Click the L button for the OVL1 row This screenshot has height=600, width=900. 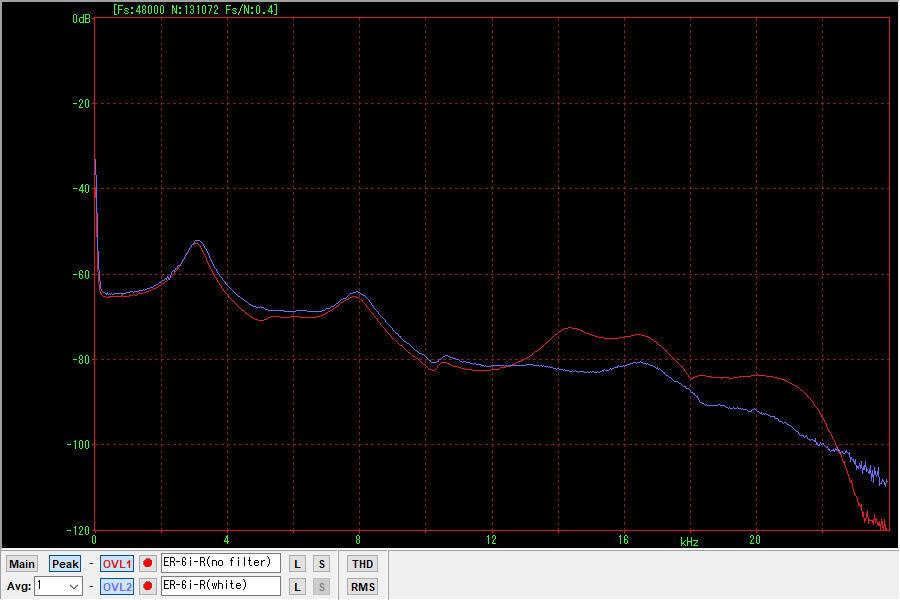(x=297, y=564)
